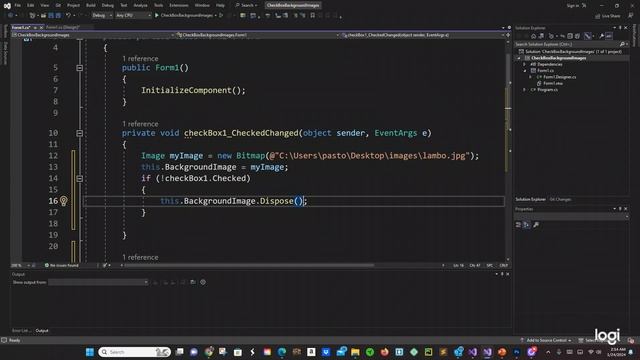Click the property pages wrench icon in Properties
Viewport: 640px width, 360px height.
(x=536, y=225)
